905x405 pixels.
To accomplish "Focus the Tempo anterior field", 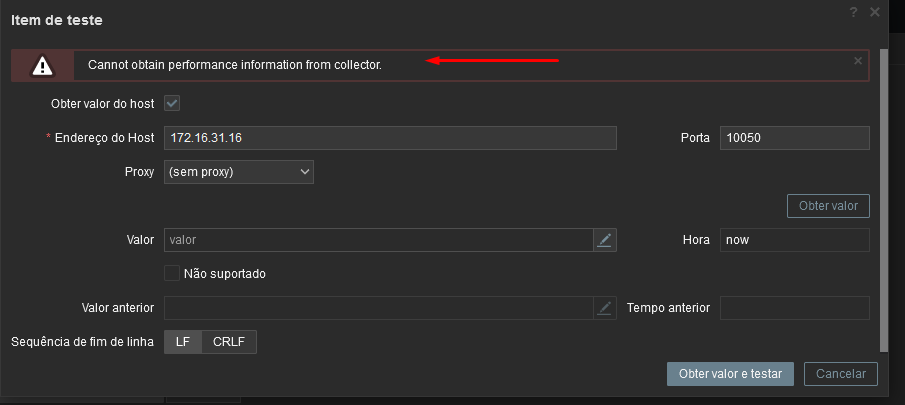I will [794, 308].
